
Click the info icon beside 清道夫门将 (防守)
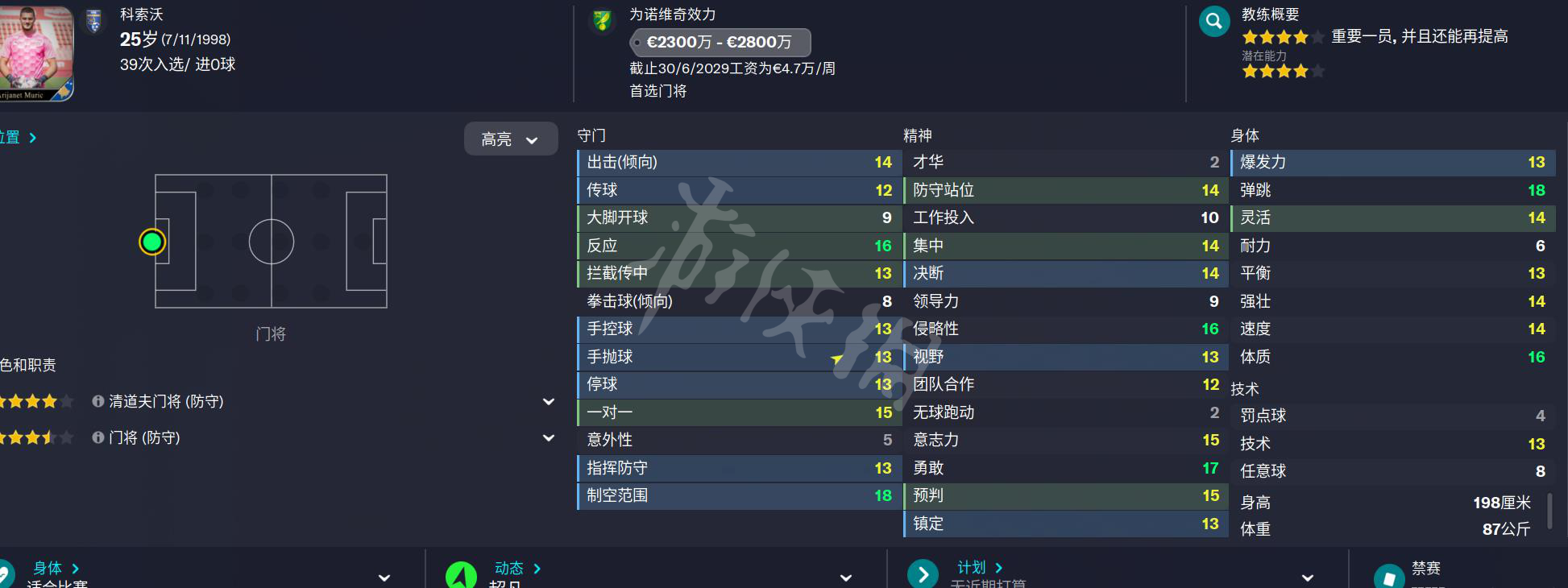pyautogui.click(x=98, y=401)
